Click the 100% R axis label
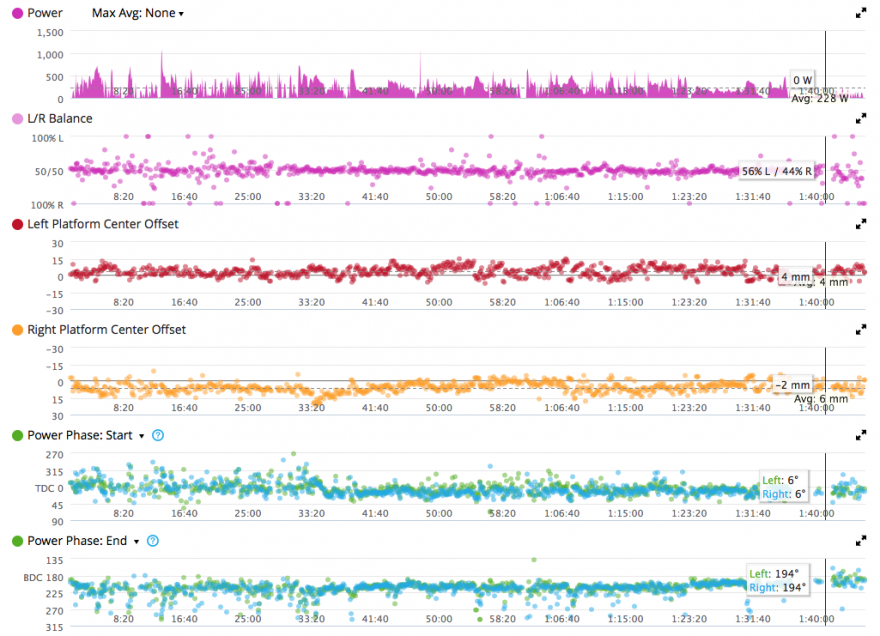Viewport: 880px width, 636px height. [47, 205]
